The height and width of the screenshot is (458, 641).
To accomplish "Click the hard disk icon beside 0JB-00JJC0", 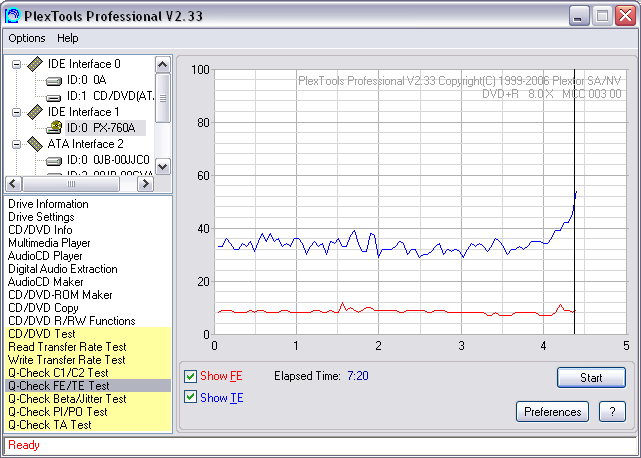I will (x=54, y=161).
